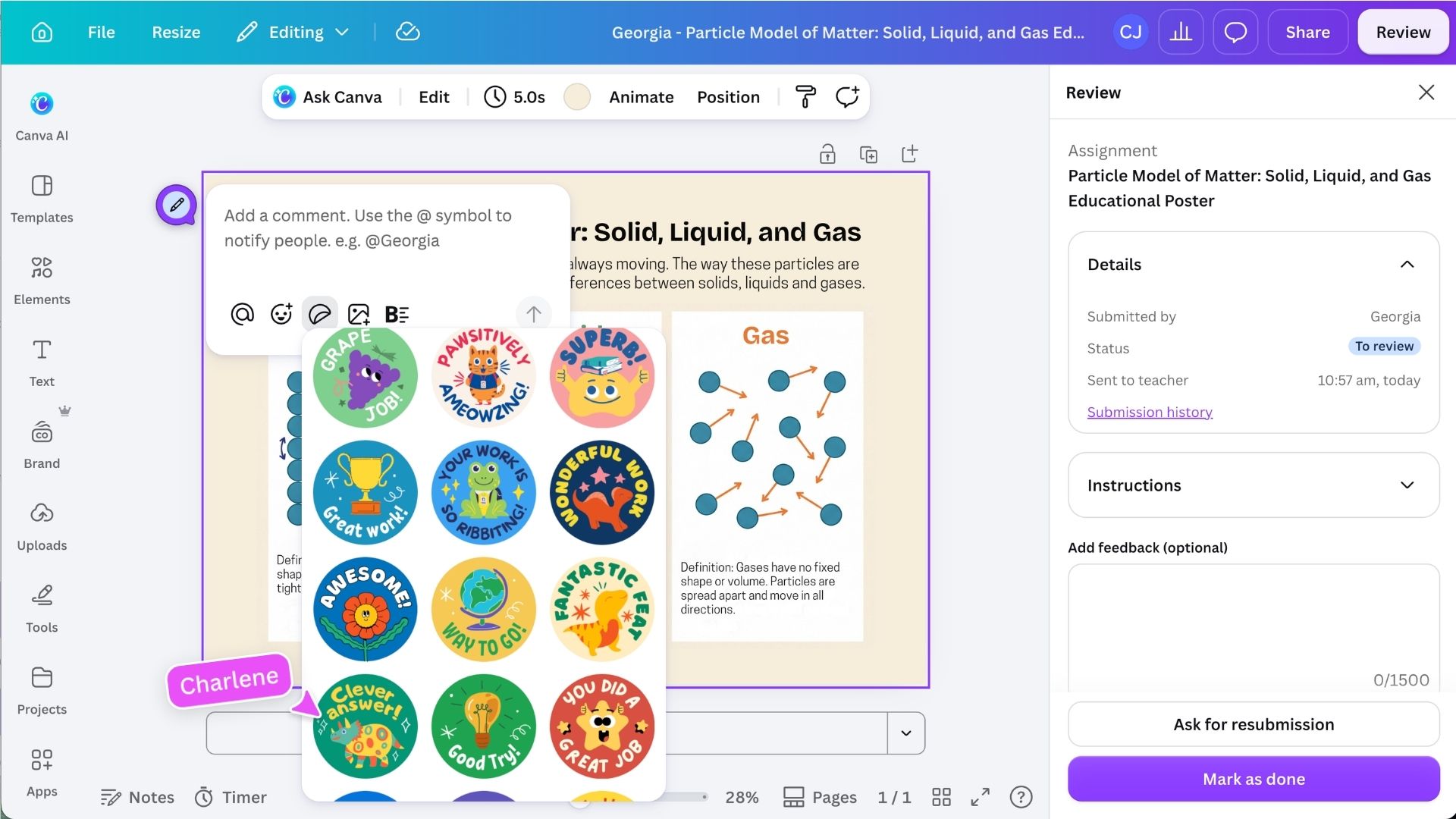Click Position in the toolbar
This screenshot has width=1456, height=819.
point(728,97)
